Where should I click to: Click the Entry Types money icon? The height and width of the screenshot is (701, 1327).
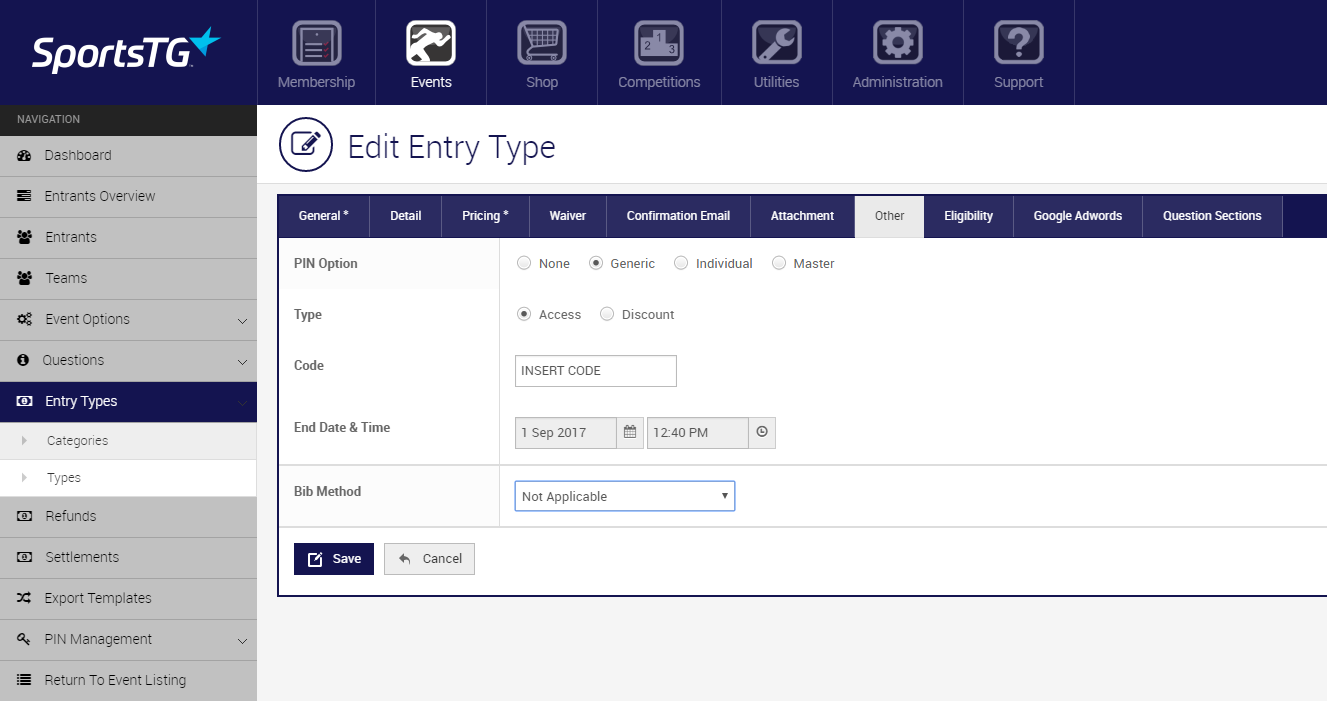click(24, 401)
